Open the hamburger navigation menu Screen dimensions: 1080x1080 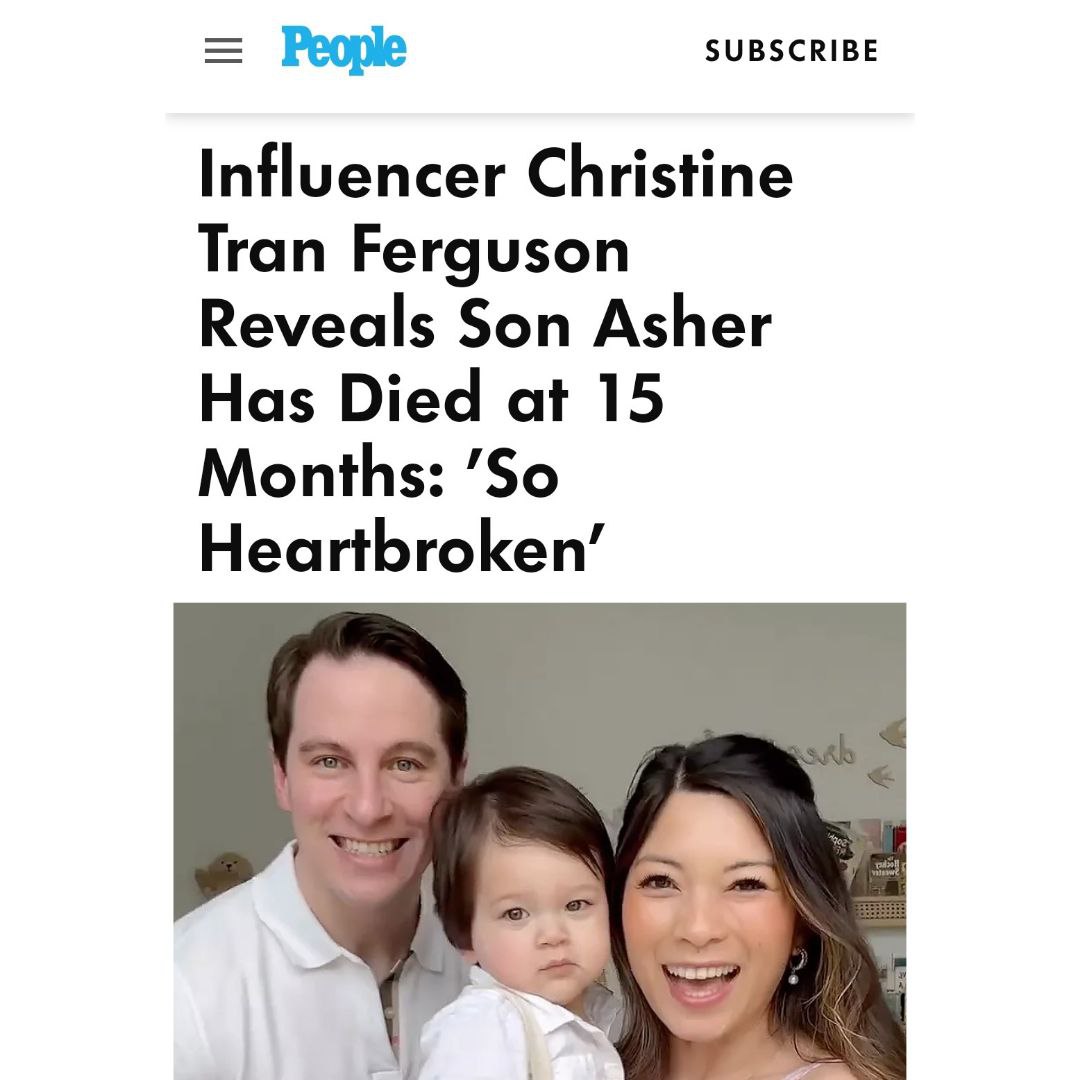(223, 51)
